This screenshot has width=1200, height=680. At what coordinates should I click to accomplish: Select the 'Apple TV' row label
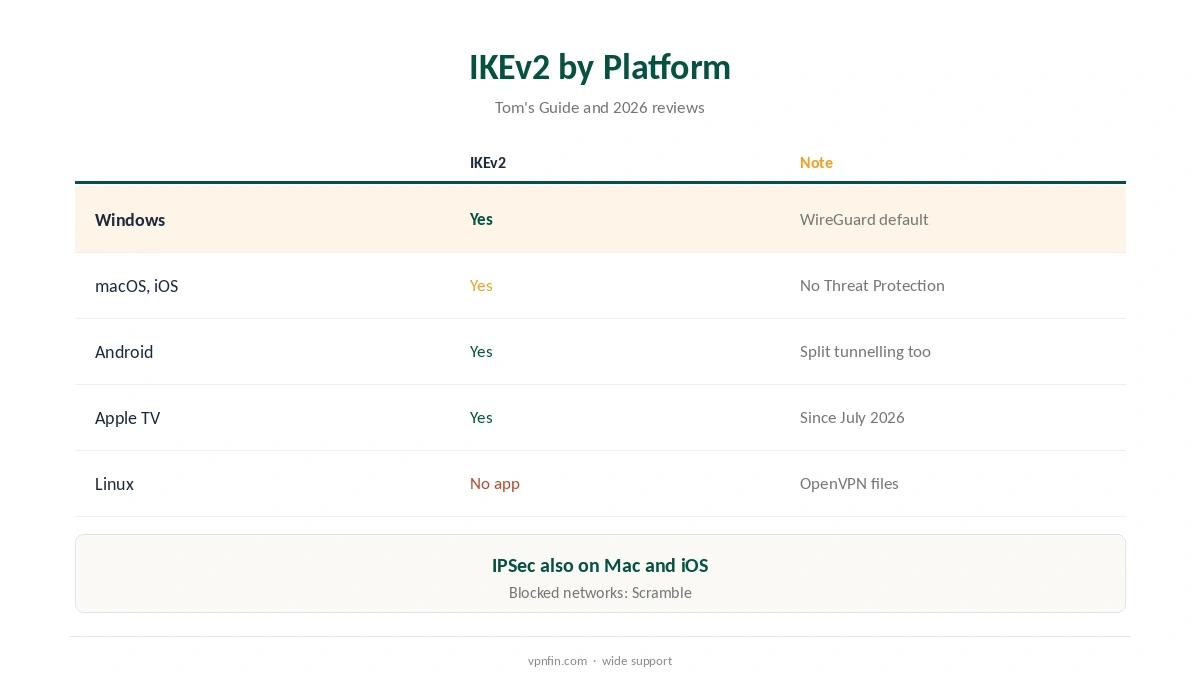point(127,417)
